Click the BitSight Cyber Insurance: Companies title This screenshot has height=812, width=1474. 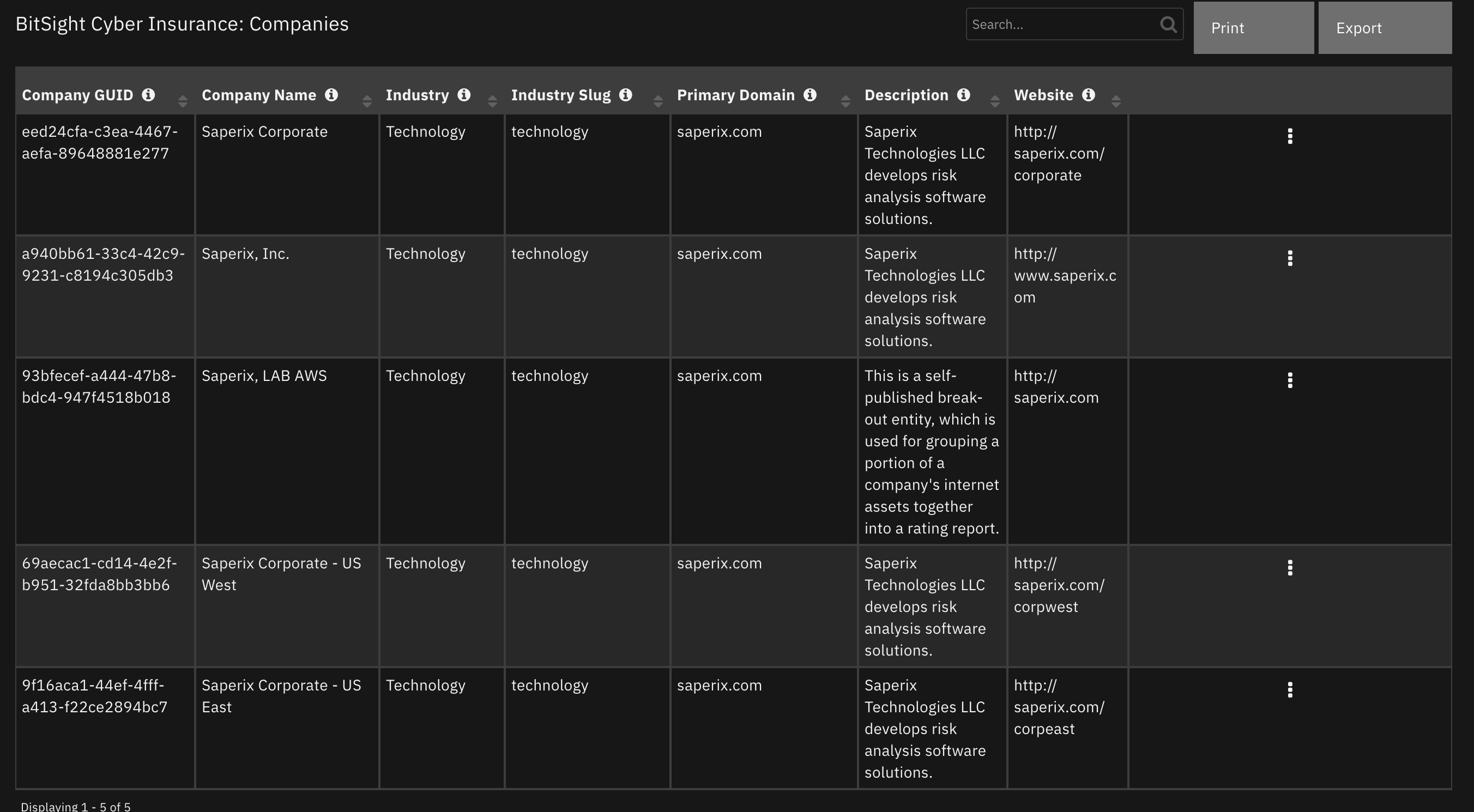[182, 24]
